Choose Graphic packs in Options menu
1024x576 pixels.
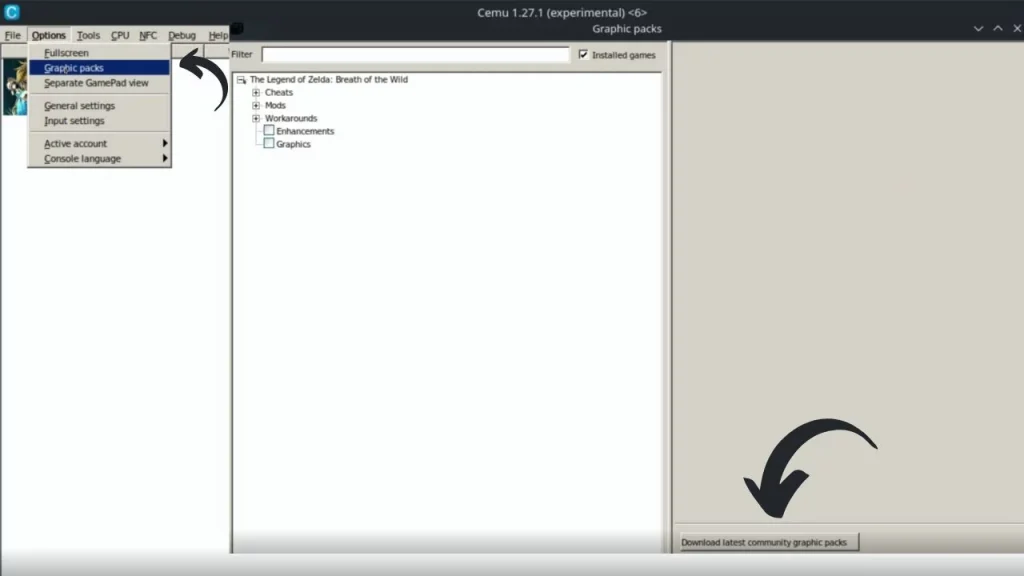99,68
